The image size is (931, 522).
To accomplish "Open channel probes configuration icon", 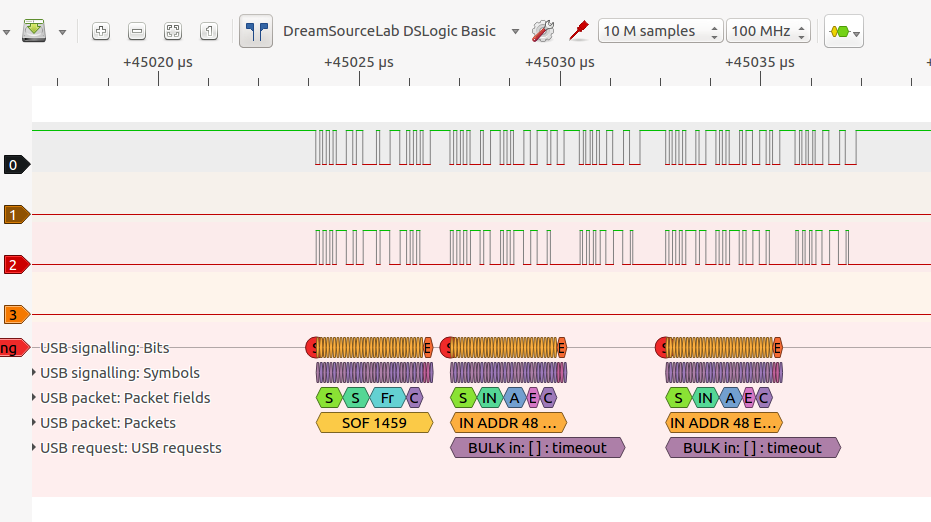I will (x=578, y=31).
